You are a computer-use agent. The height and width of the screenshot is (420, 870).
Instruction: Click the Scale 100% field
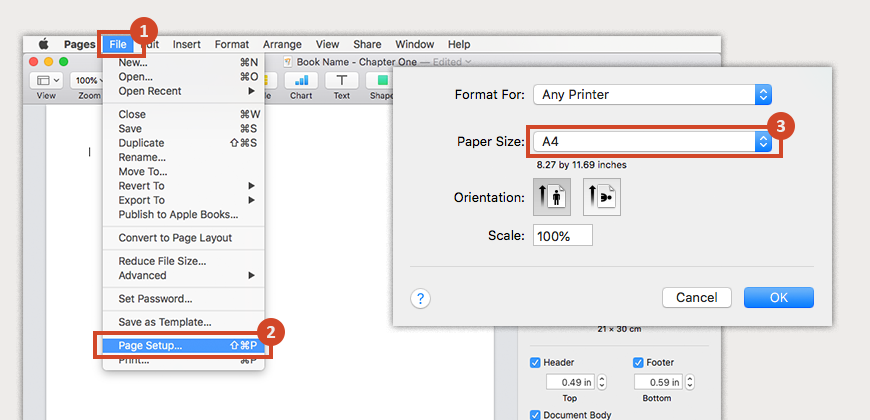563,235
